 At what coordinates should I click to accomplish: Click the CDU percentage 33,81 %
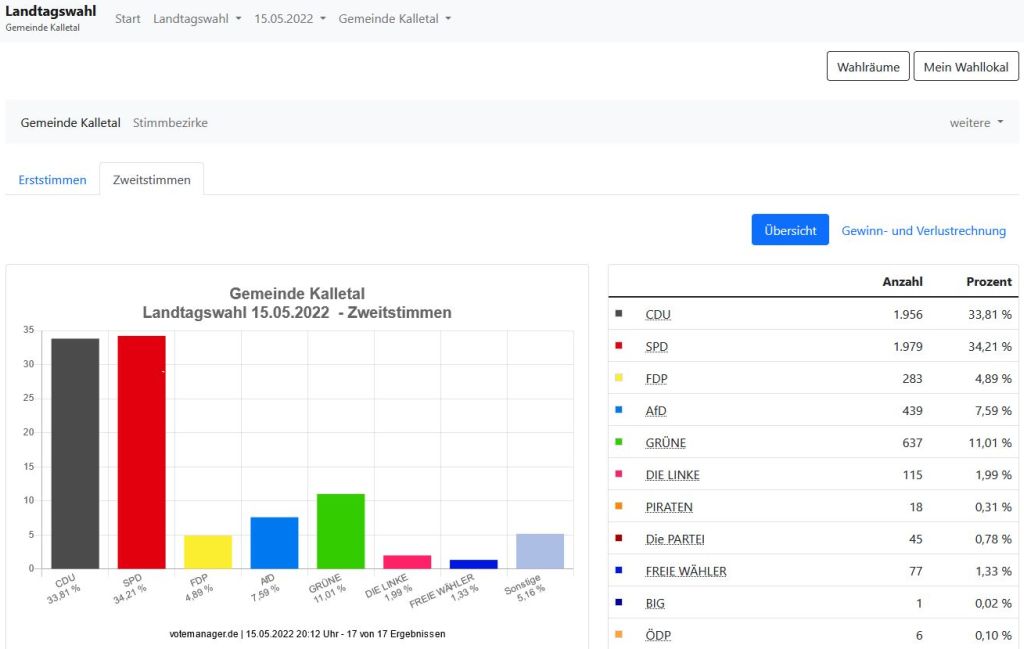(989, 314)
